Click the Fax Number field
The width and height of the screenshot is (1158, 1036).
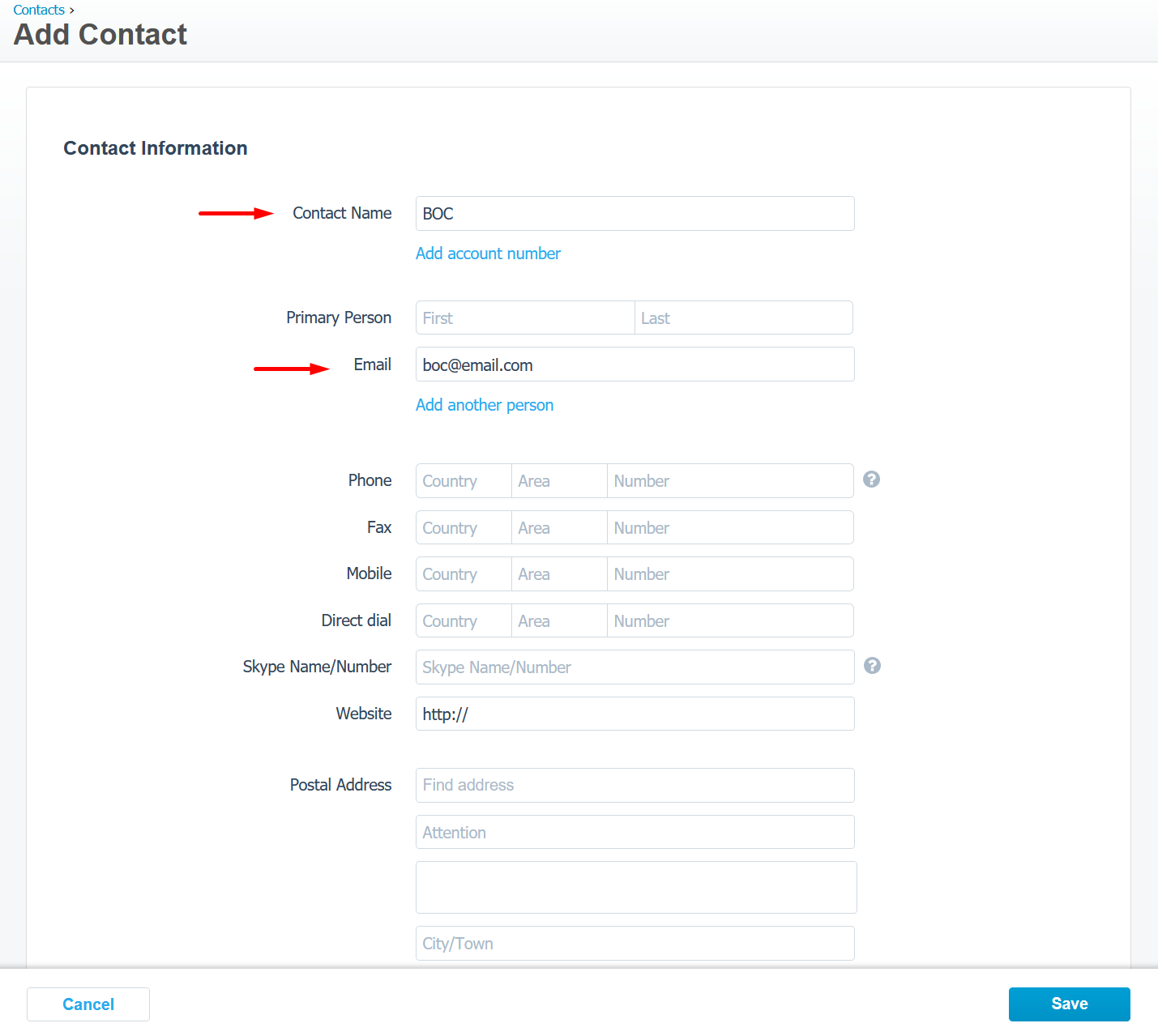coord(729,528)
